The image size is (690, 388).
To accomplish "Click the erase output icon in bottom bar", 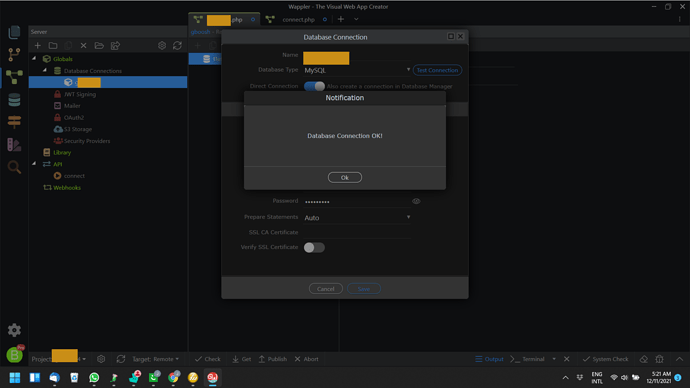I will [x=643, y=359].
